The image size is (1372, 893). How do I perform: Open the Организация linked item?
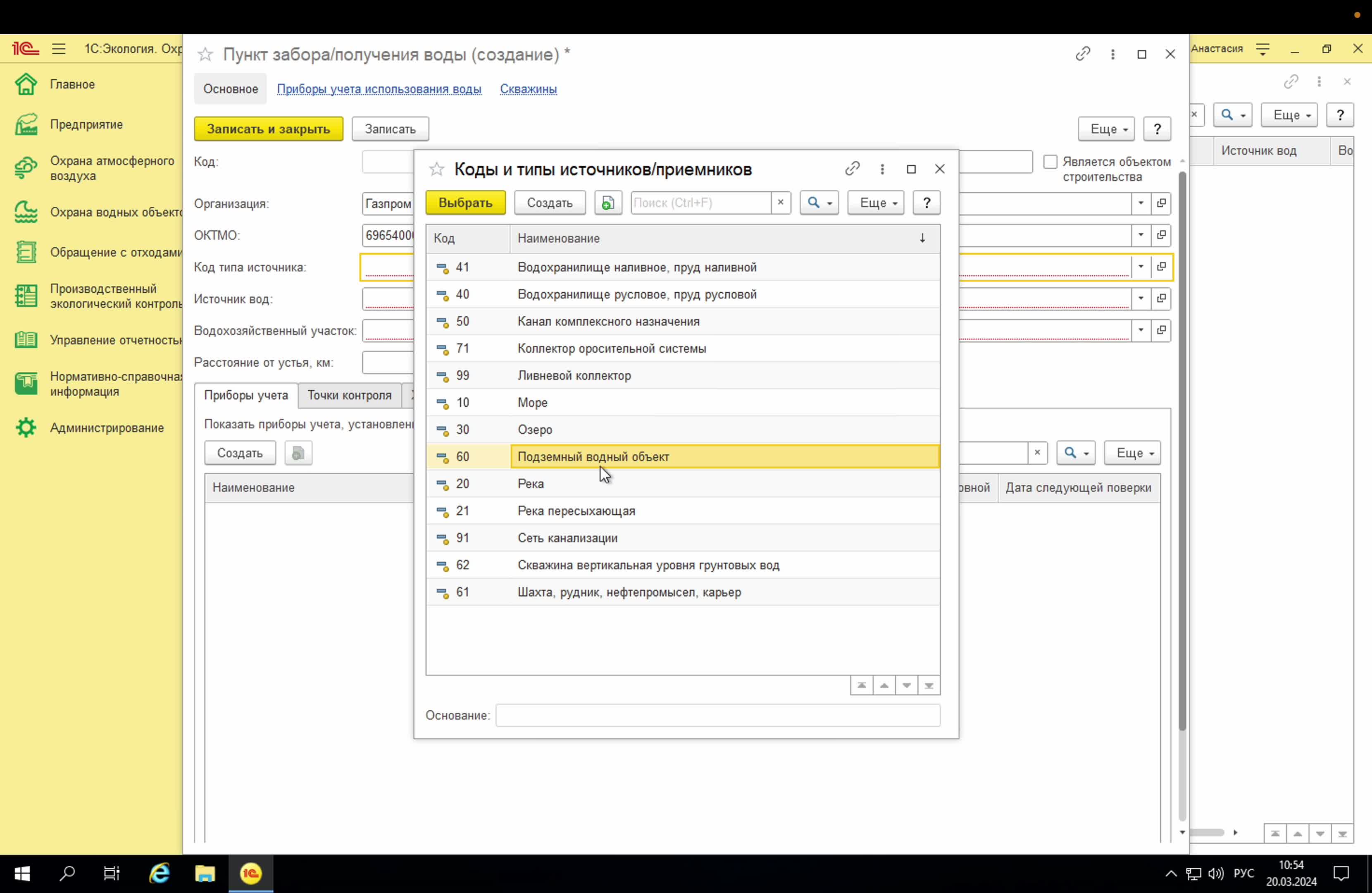[1161, 203]
